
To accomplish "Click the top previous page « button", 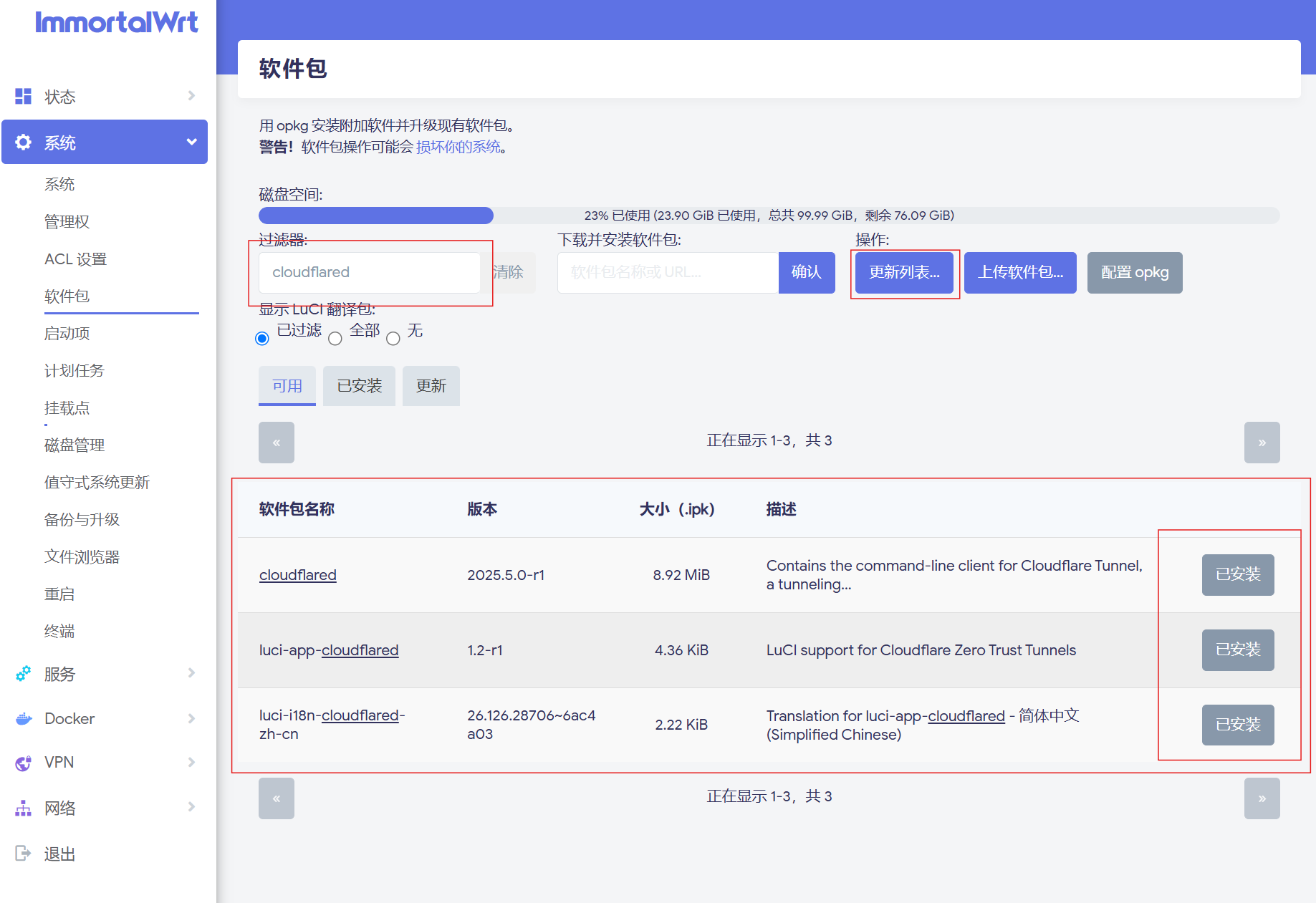I will [x=277, y=443].
